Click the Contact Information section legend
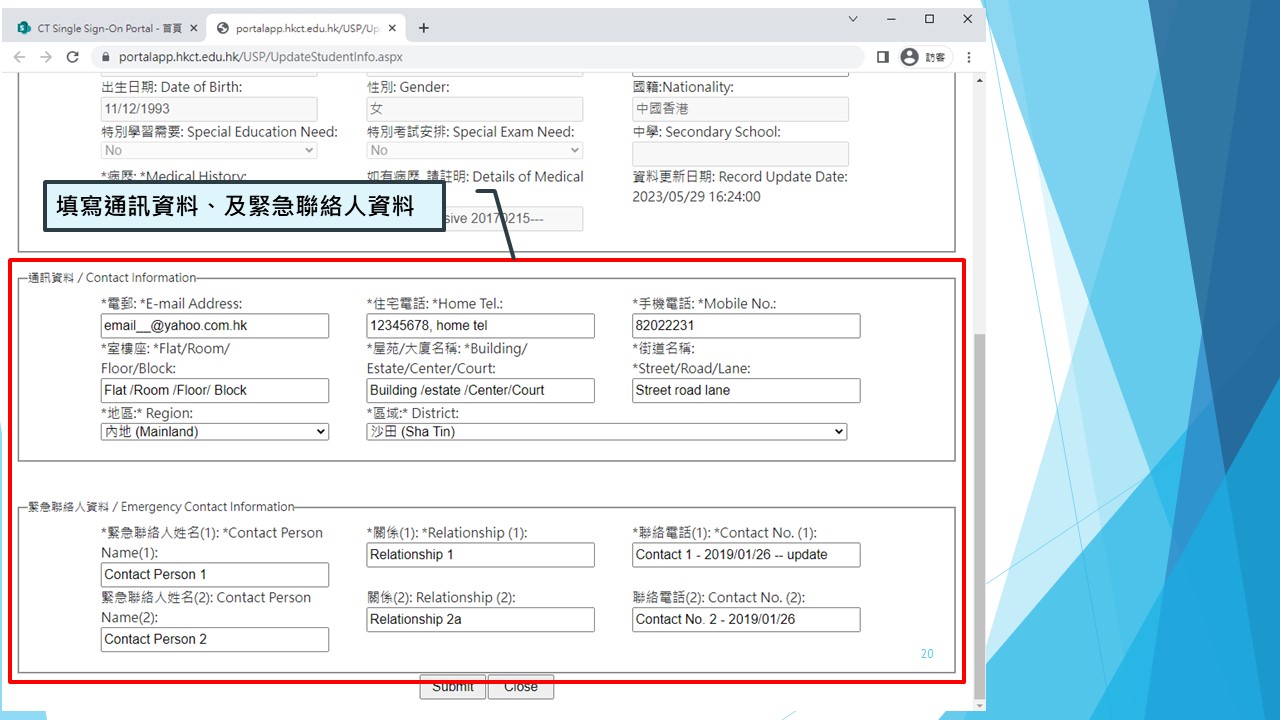1280x720 pixels. pyautogui.click(x=112, y=278)
